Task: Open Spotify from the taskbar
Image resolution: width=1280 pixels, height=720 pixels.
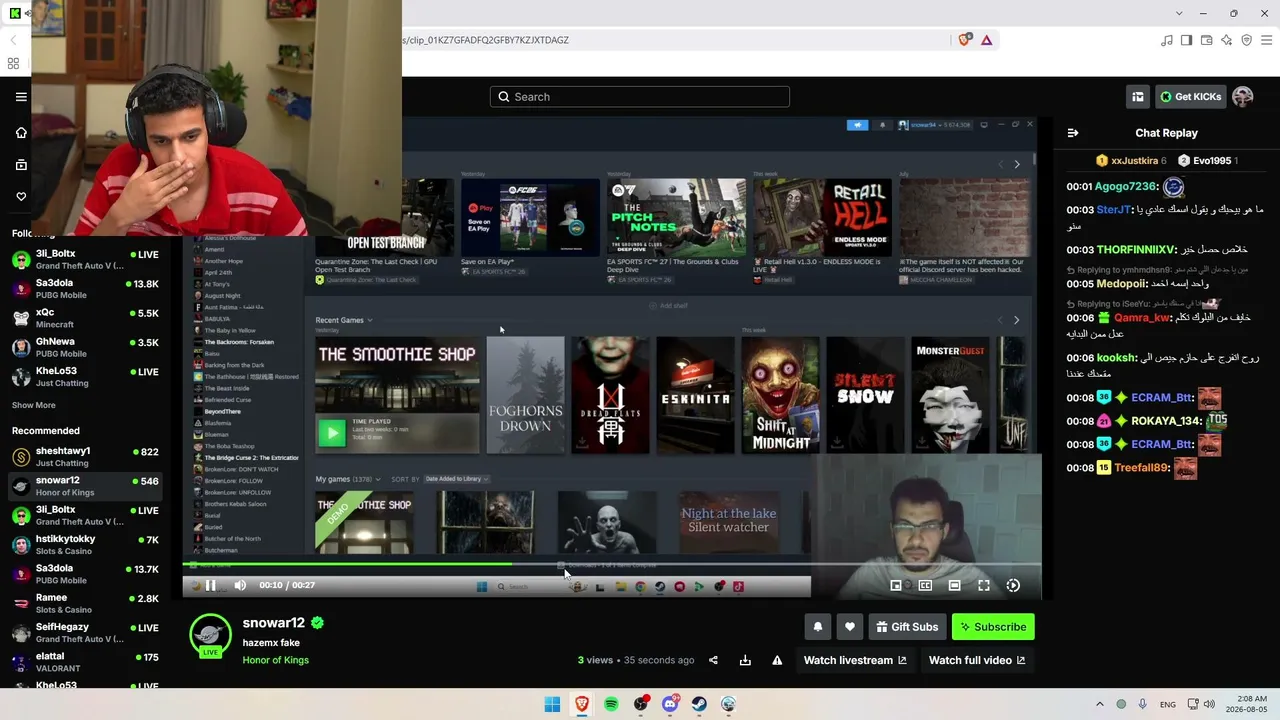Action: pyautogui.click(x=611, y=704)
